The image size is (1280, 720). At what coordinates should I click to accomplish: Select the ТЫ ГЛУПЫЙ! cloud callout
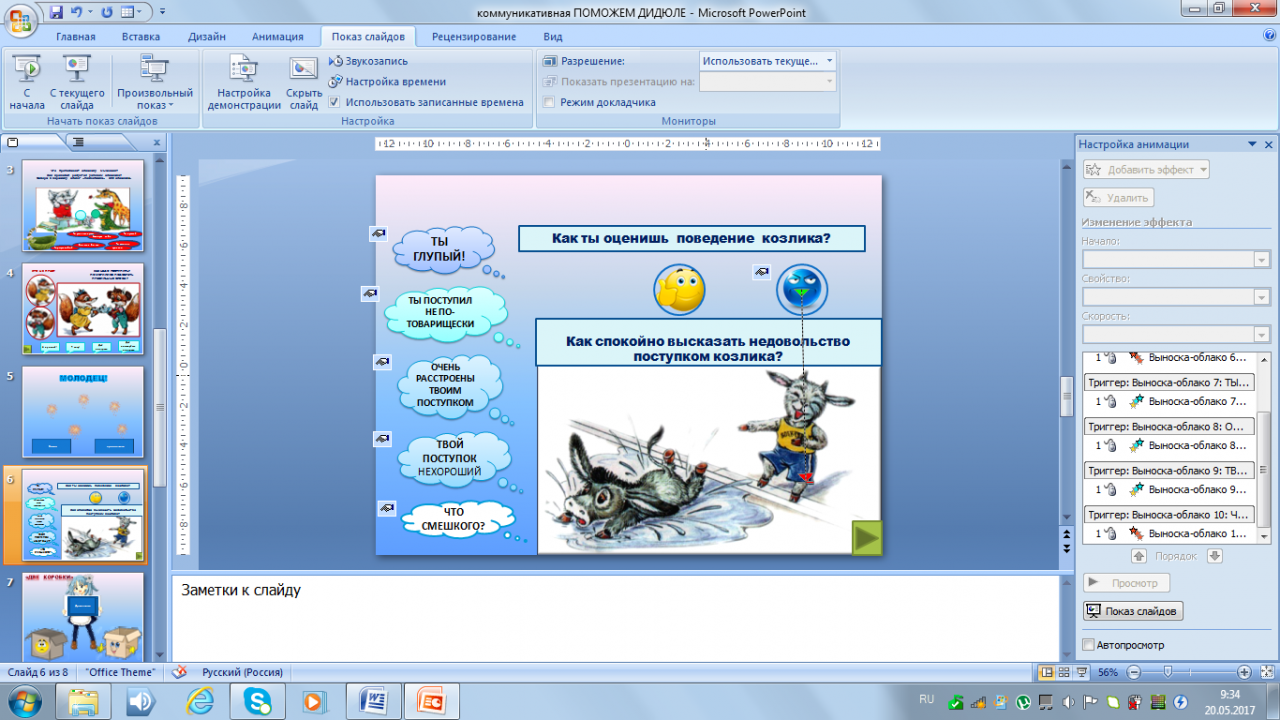point(440,249)
